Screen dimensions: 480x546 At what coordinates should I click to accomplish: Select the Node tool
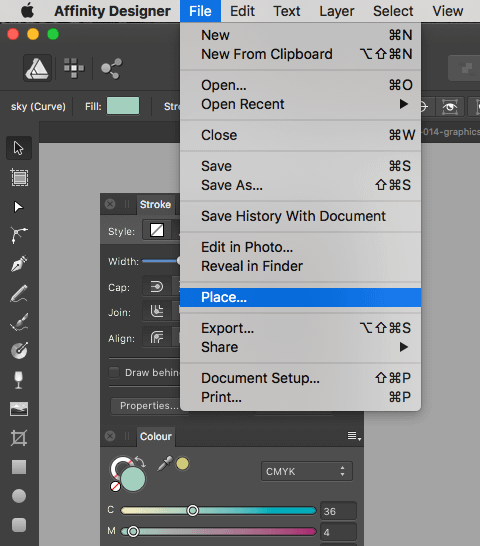point(18,207)
